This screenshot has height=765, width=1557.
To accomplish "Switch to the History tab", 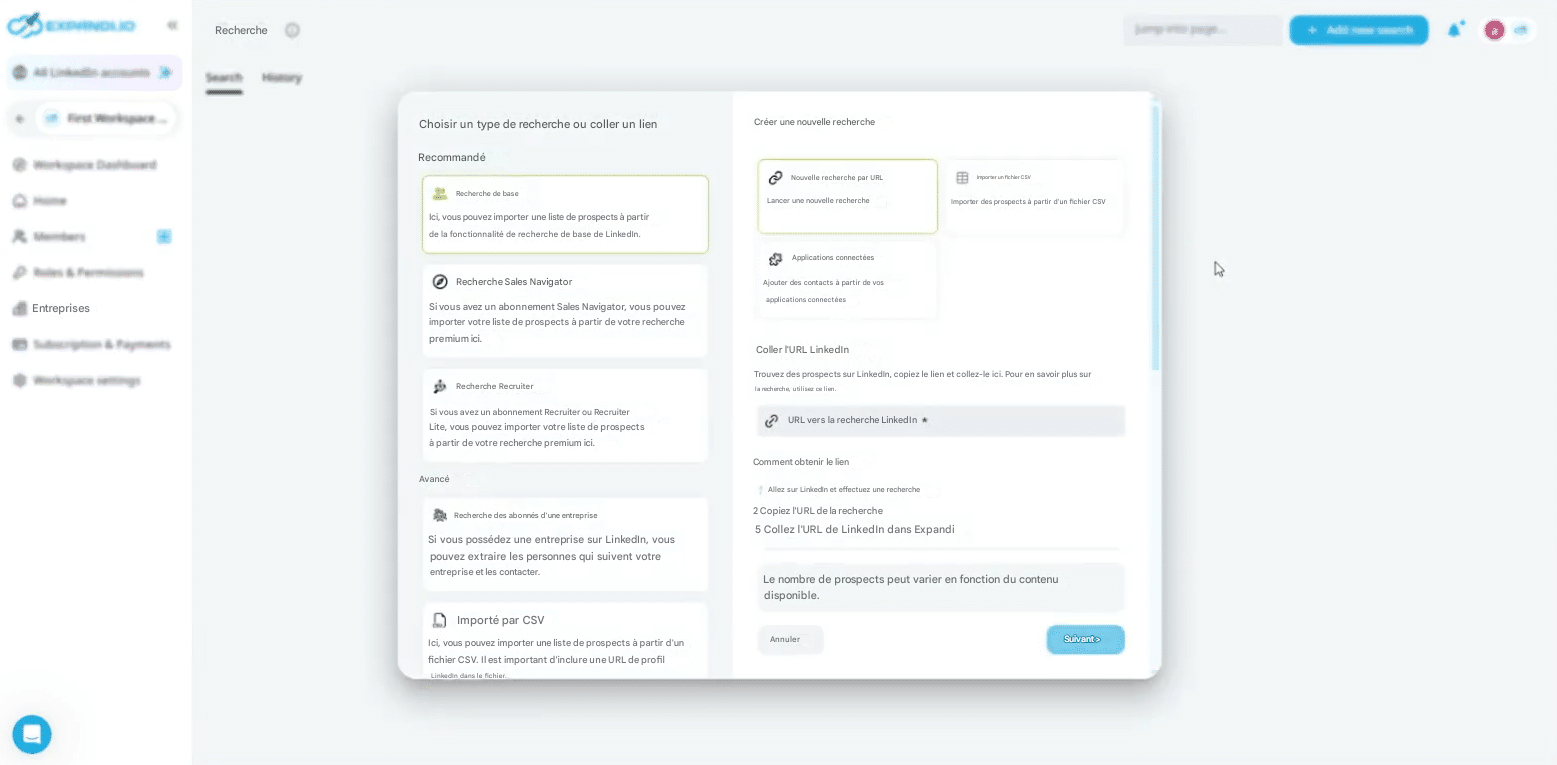I will (x=282, y=78).
